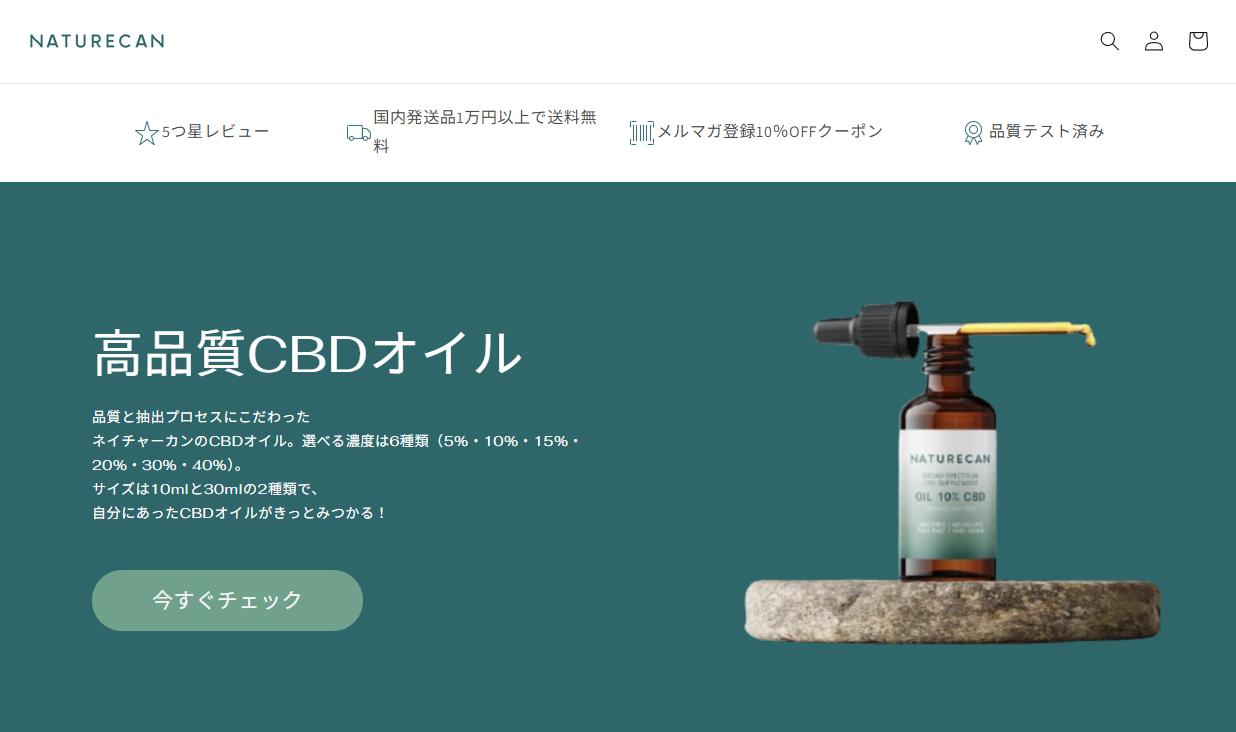Click the account login person icon
1236x732 pixels.
click(1154, 41)
